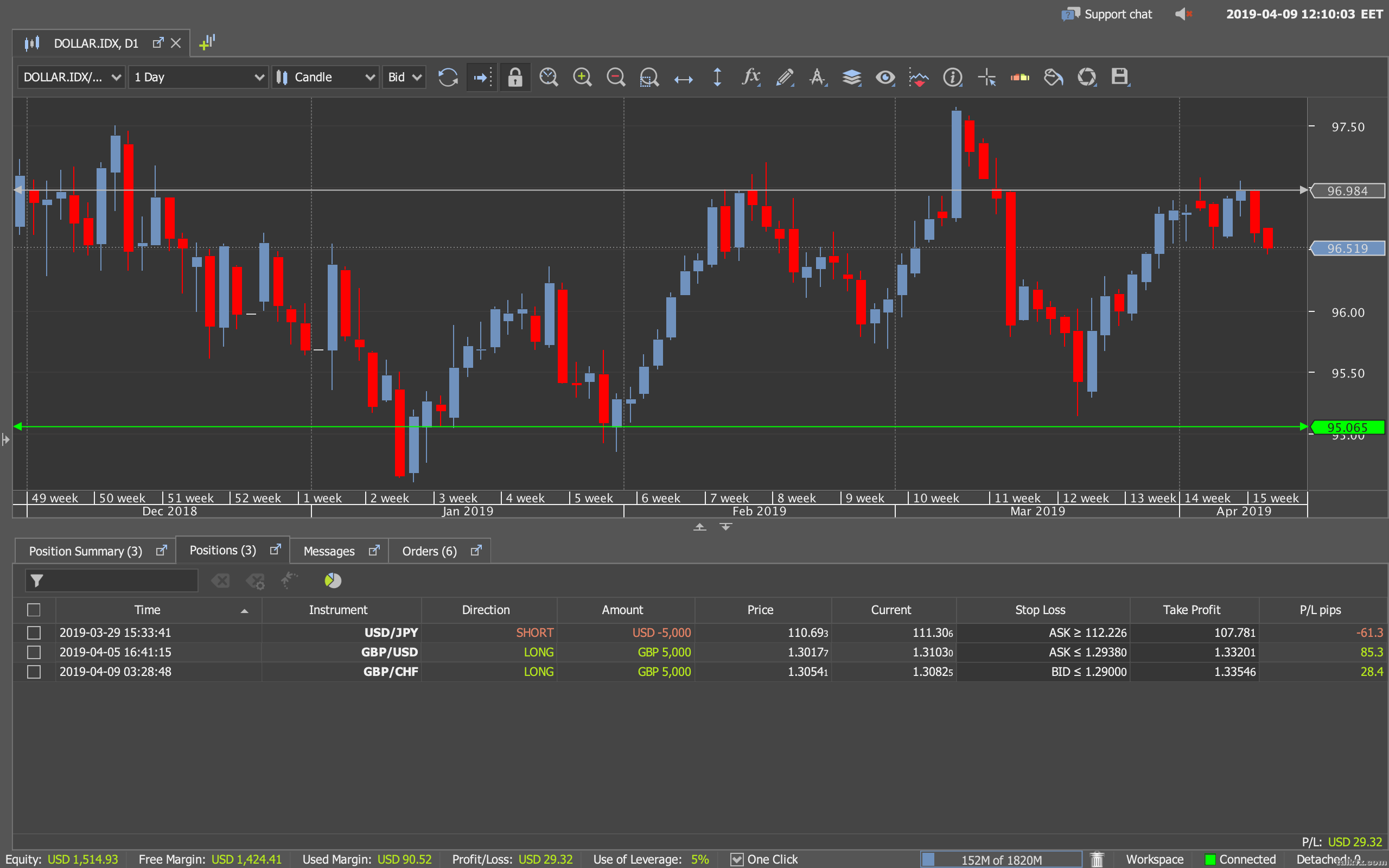Detach Position Summary panel

161,550
